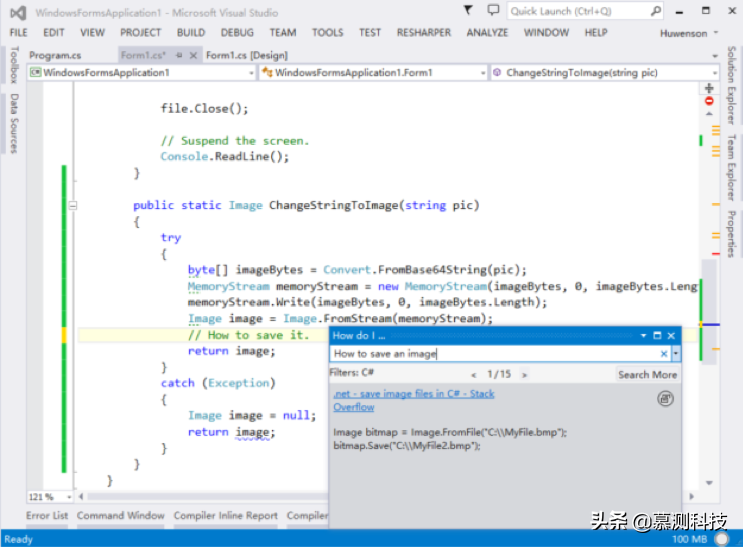743x547 pixels.
Task: Open the WINDOW menu
Action: click(546, 33)
